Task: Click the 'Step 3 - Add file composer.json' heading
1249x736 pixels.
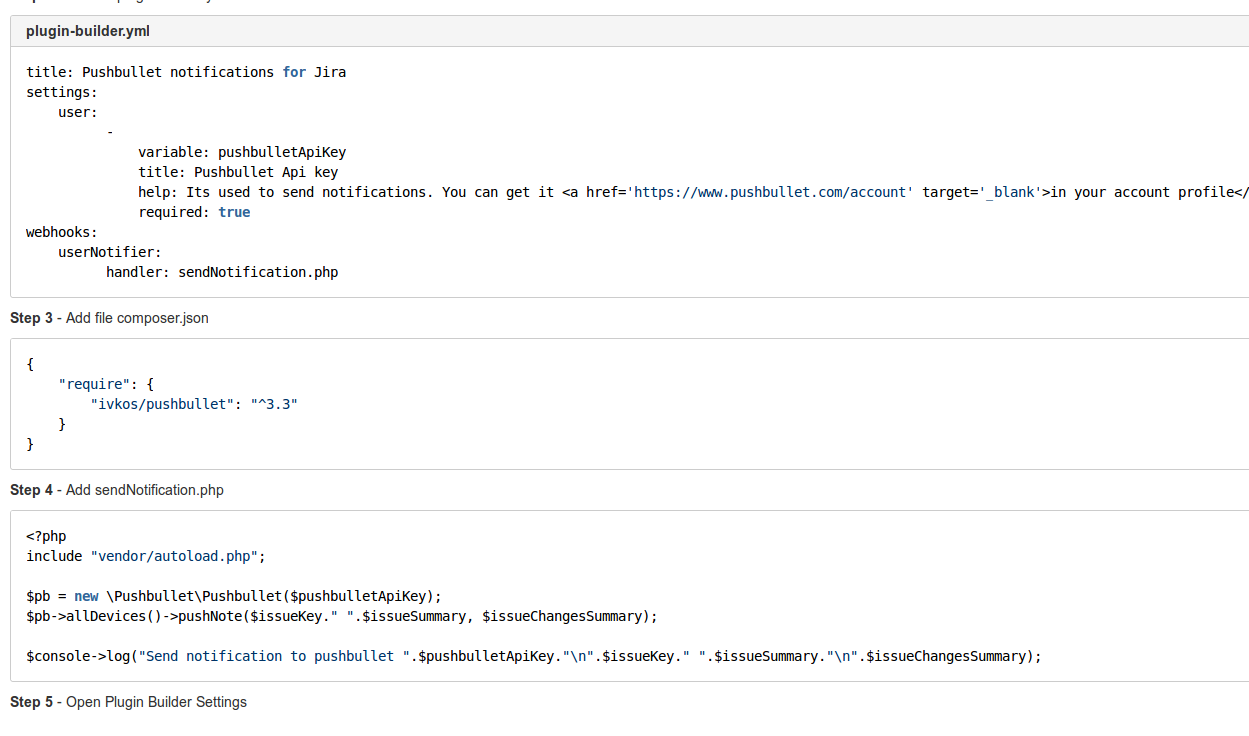Action: [x=110, y=318]
